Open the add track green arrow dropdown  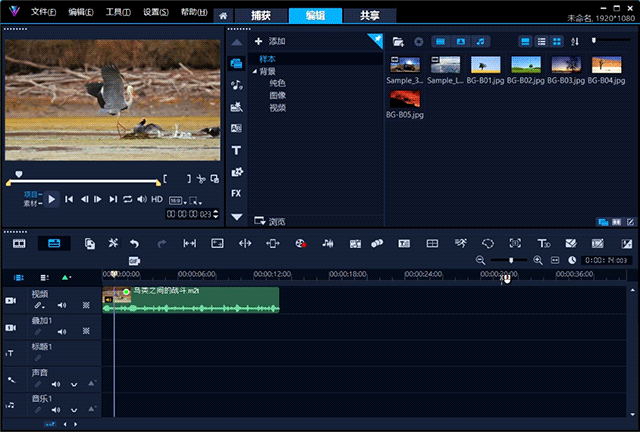click(66, 278)
